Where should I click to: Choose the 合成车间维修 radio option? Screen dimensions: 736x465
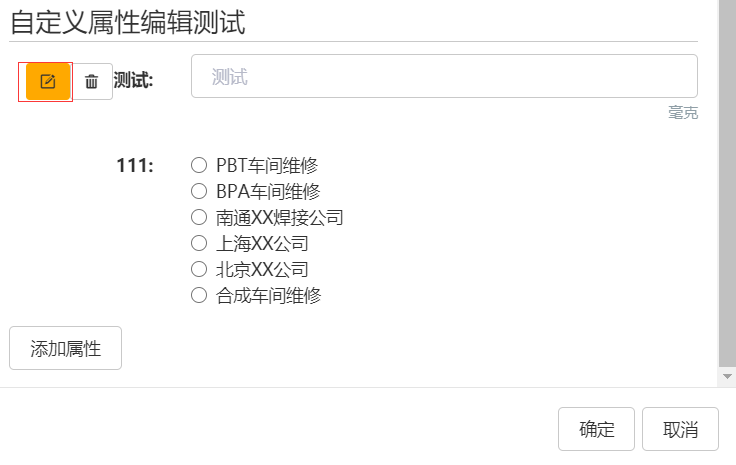(x=198, y=295)
